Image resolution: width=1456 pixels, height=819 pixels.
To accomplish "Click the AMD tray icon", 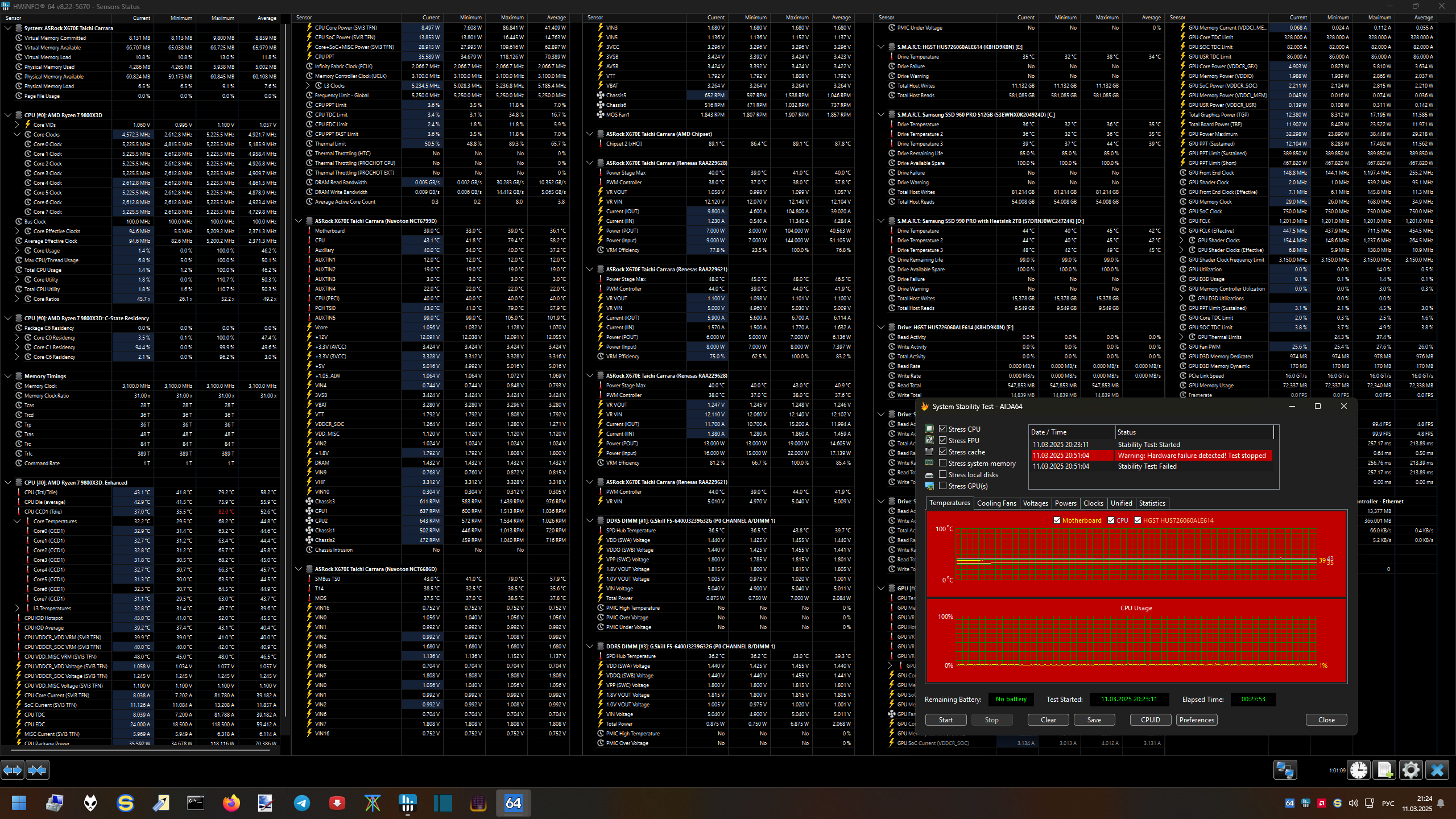I will tap(1321, 803).
